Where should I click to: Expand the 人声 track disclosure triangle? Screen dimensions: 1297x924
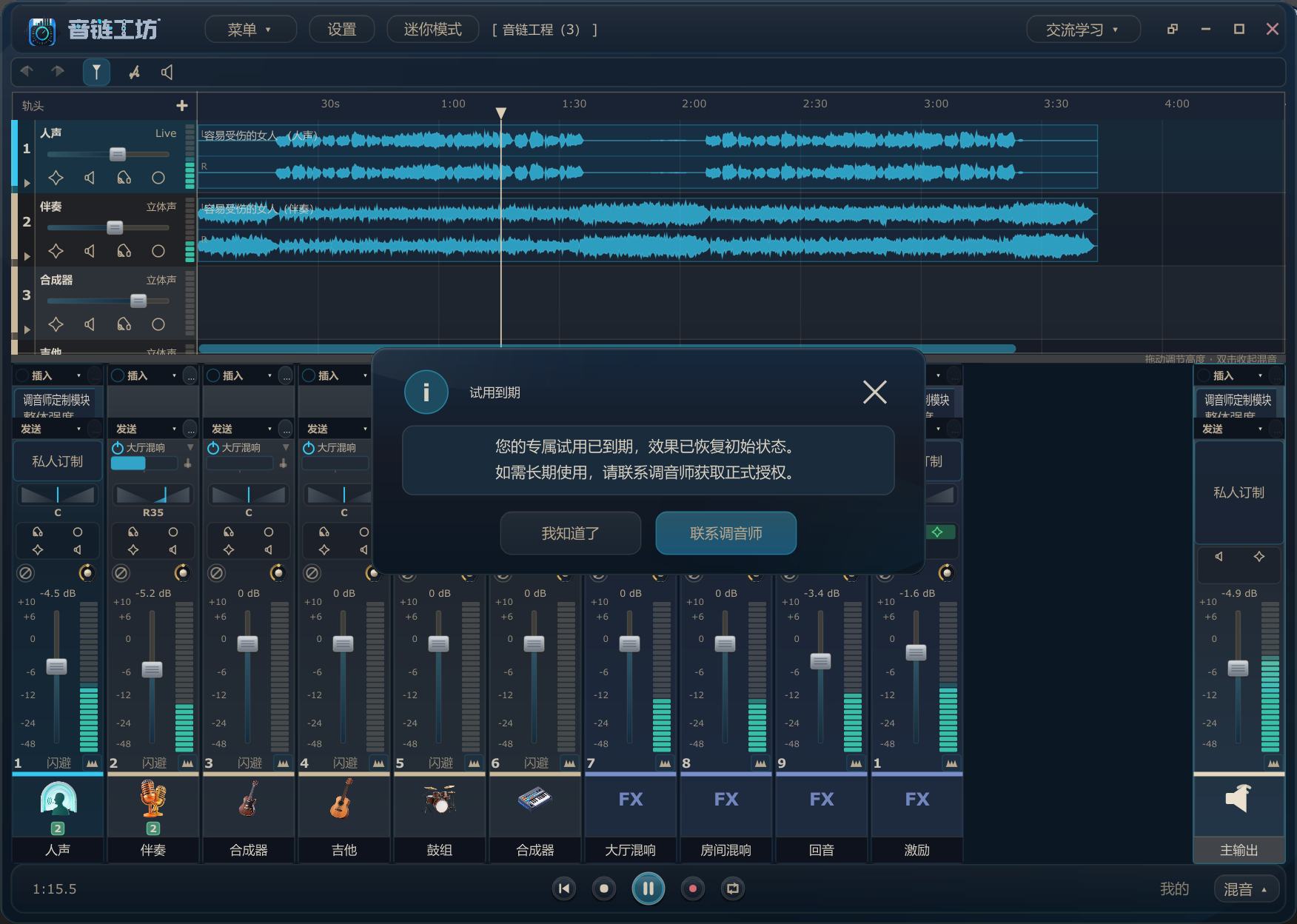27,183
